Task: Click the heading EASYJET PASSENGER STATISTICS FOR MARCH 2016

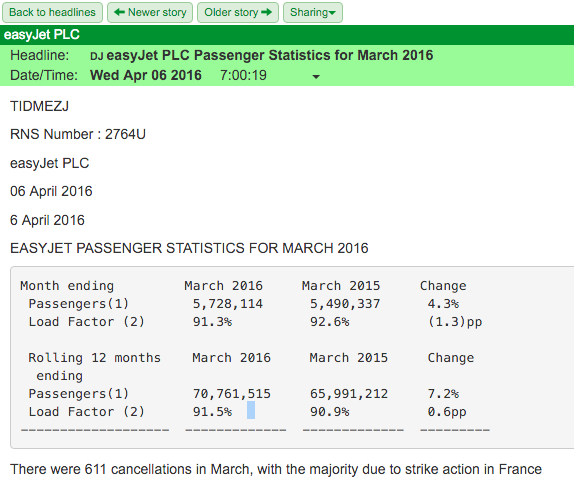Action: coord(189,248)
